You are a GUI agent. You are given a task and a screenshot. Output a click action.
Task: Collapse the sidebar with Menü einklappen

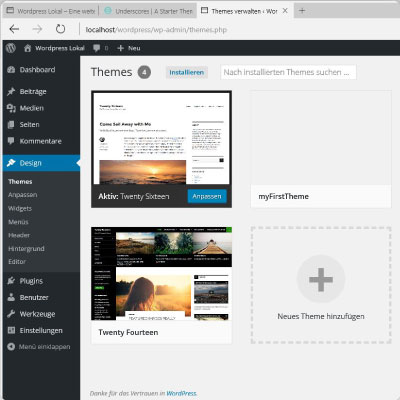(39, 347)
